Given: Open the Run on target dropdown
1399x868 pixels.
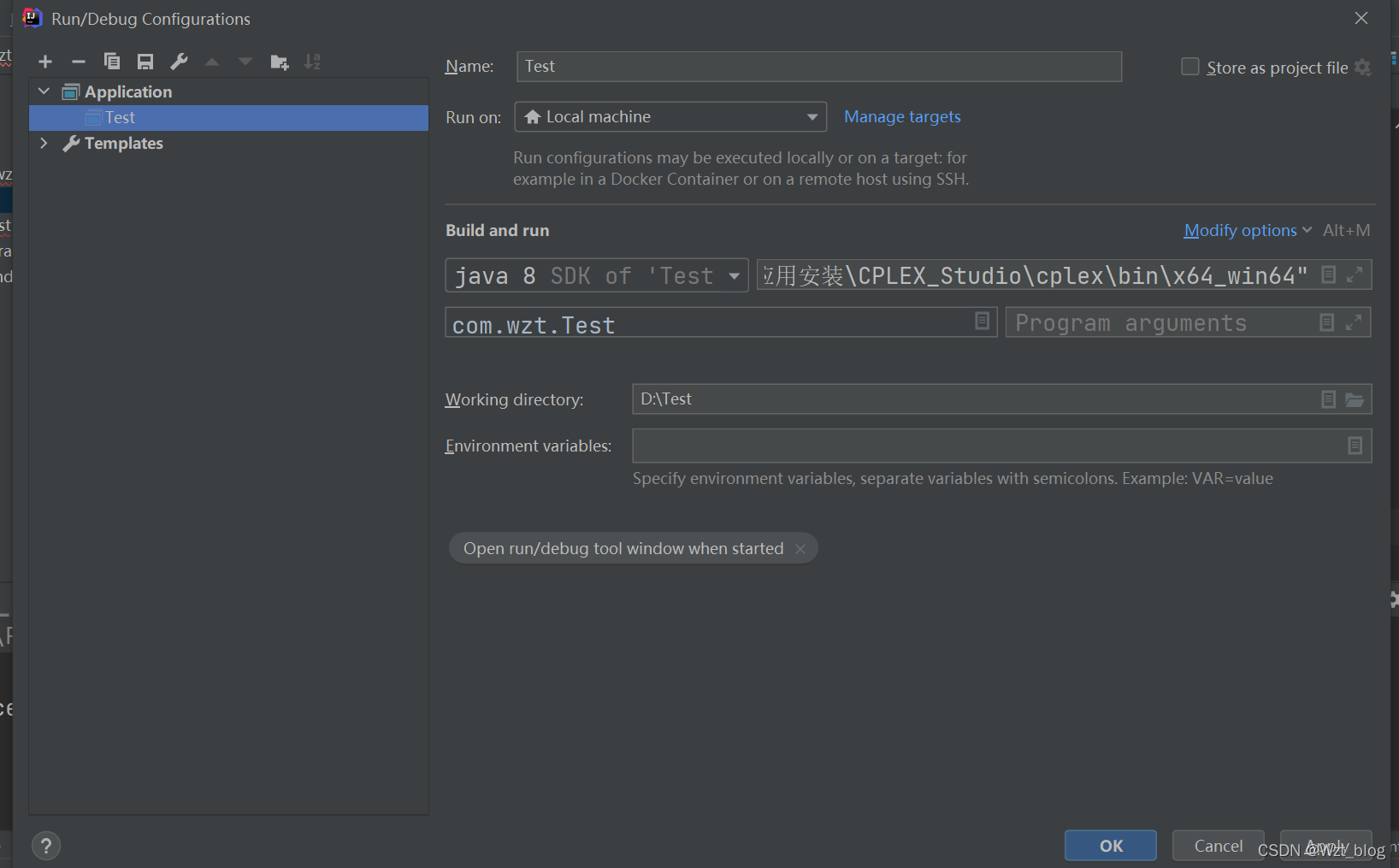Looking at the screenshot, I should [x=670, y=117].
